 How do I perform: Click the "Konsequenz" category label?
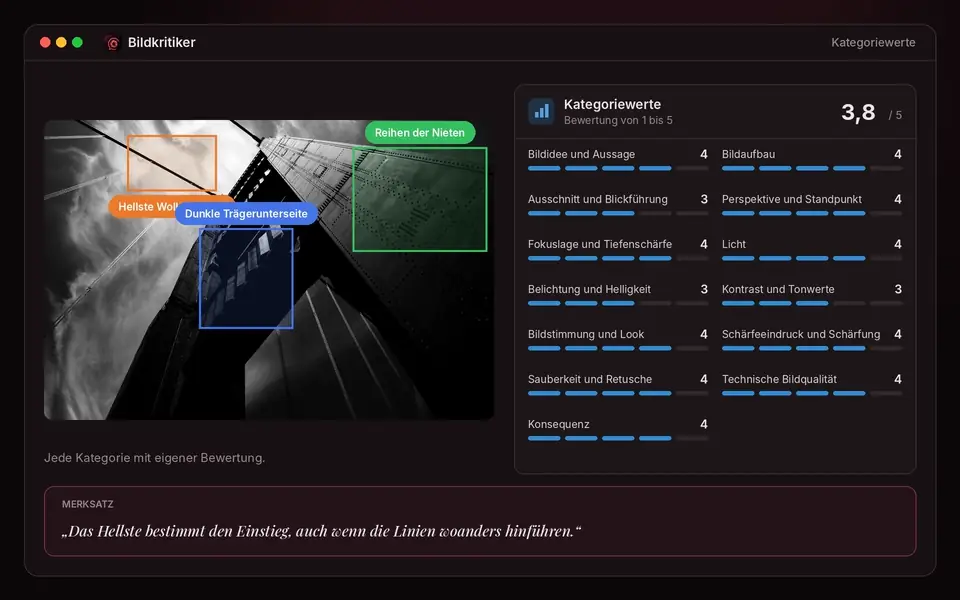[558, 424]
